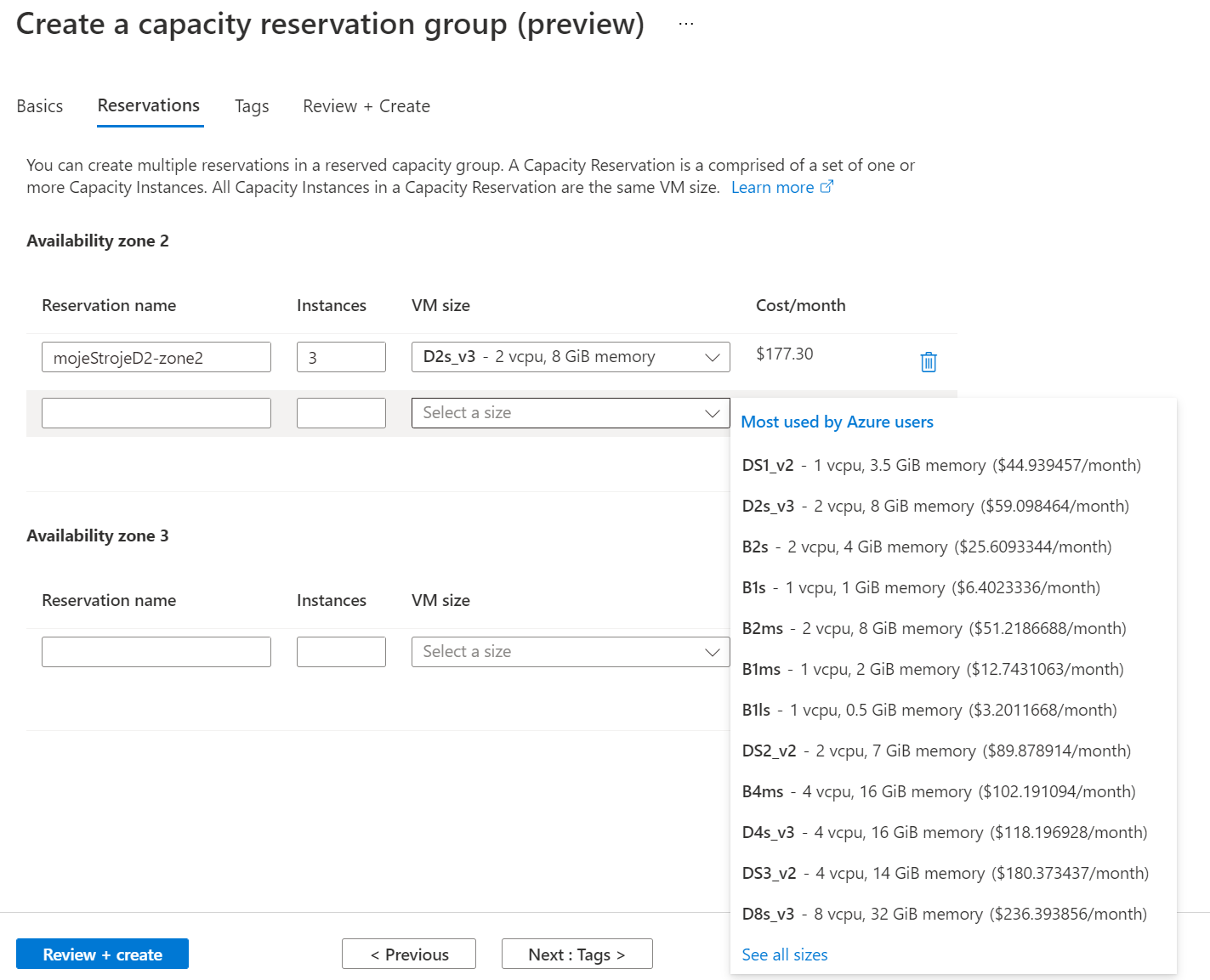This screenshot has width=1210, height=980.
Task: Switch to the Basics tab
Action: pos(40,106)
